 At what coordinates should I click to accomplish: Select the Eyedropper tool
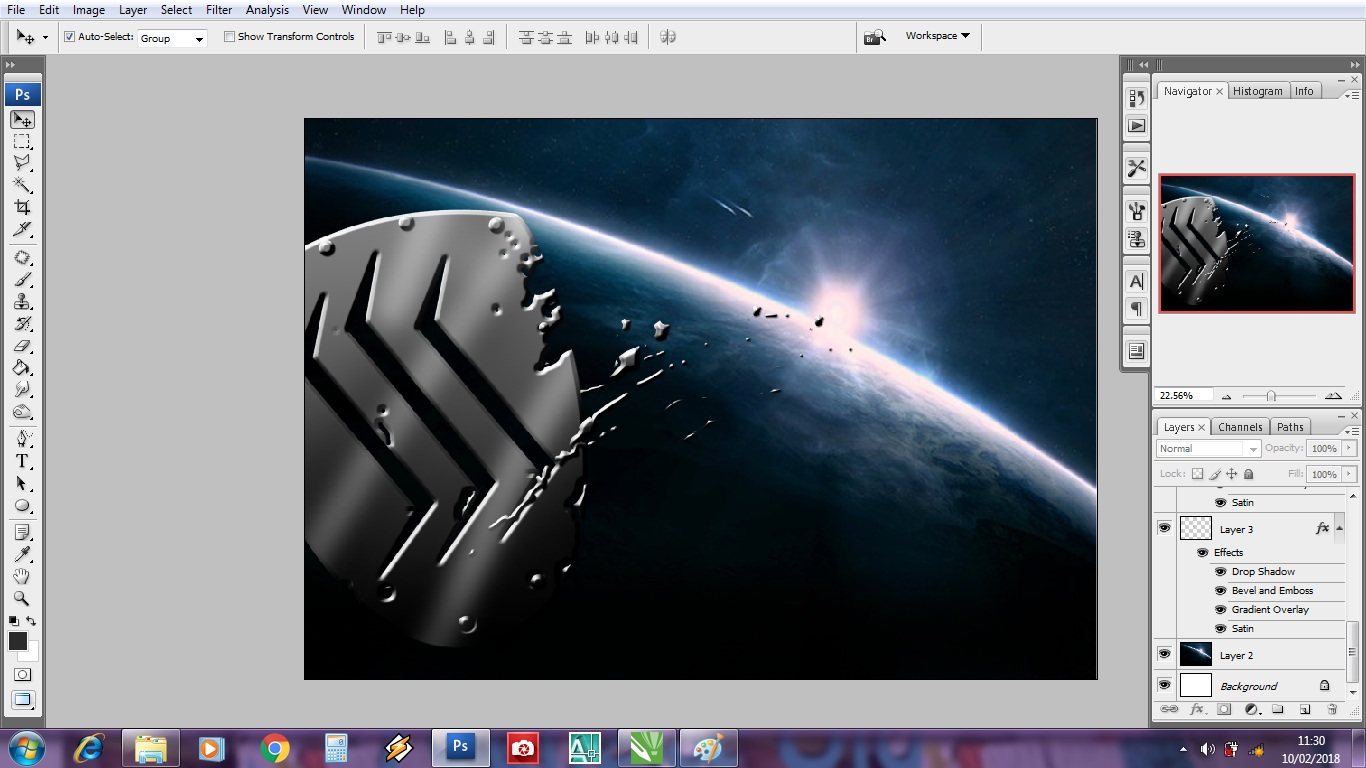pyautogui.click(x=22, y=553)
